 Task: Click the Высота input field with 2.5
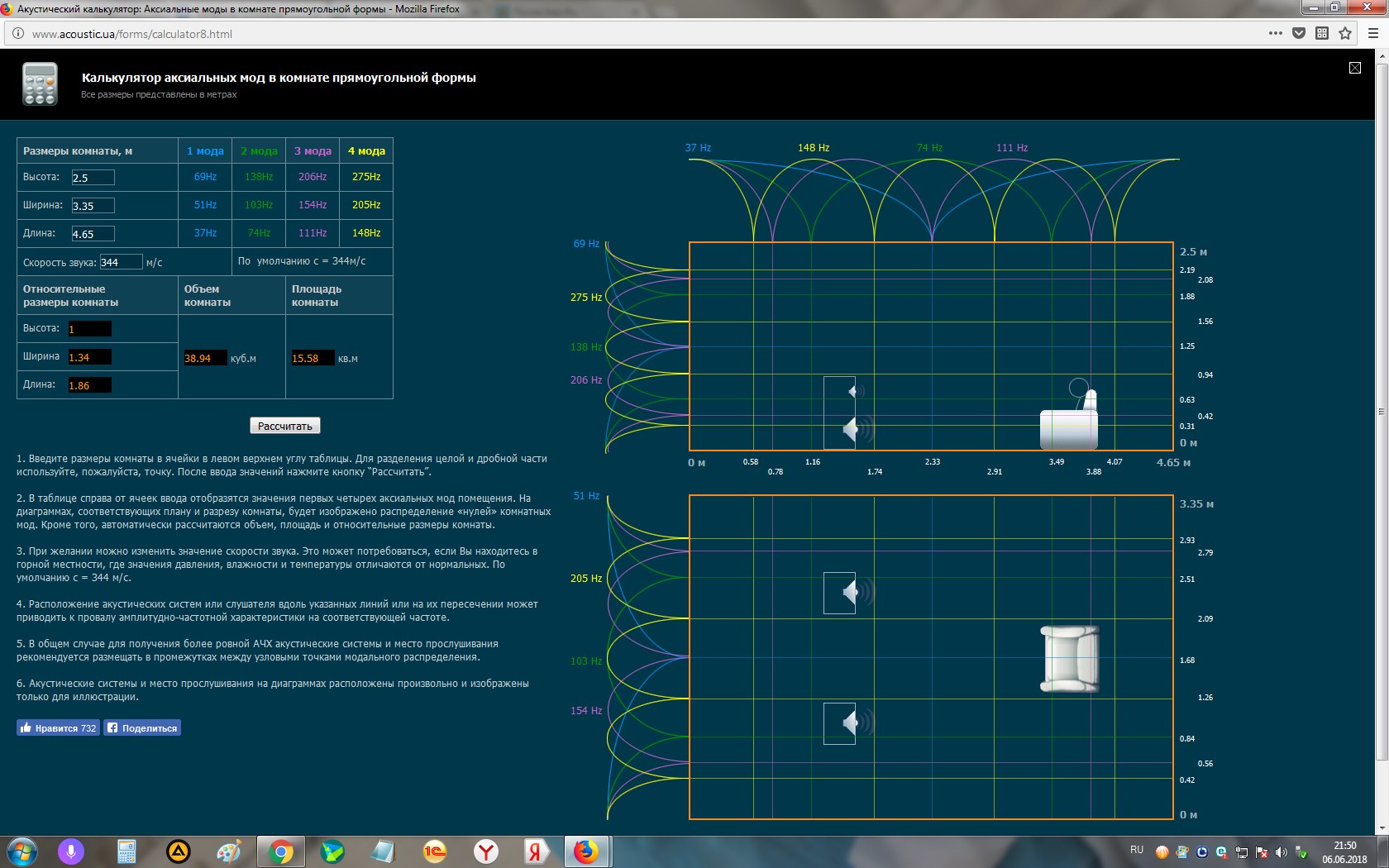[93, 178]
